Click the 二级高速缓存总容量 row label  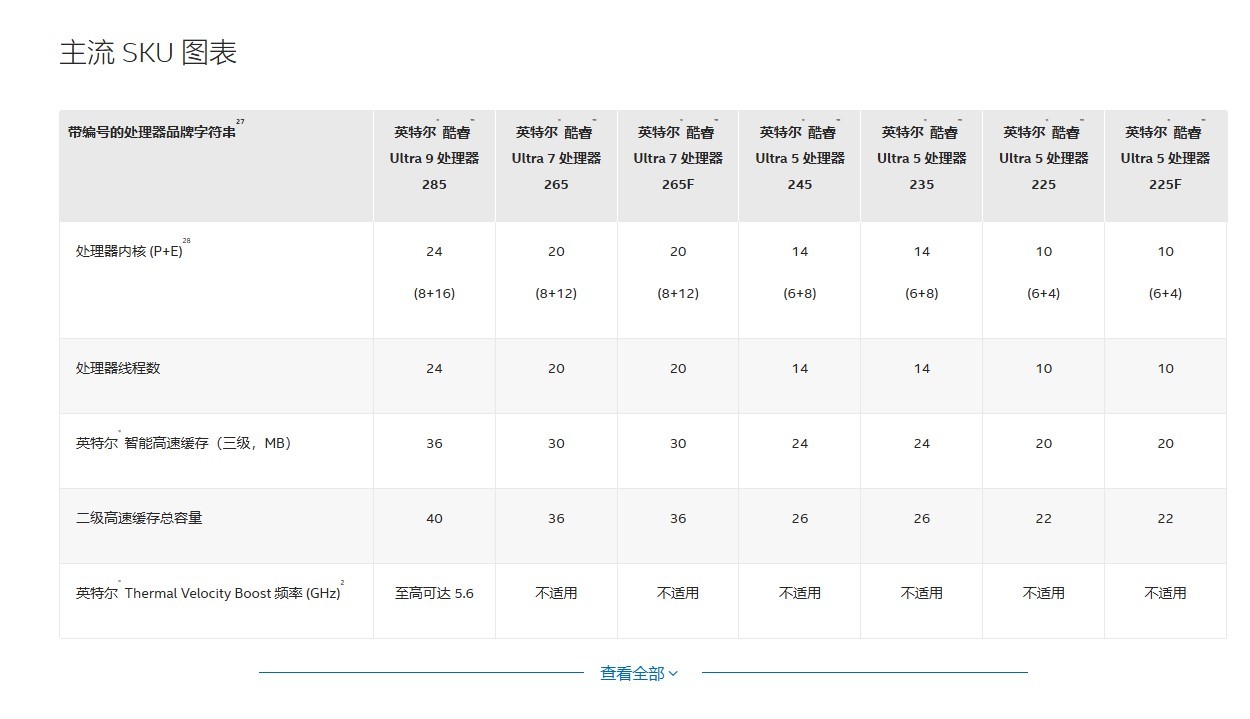(x=139, y=518)
